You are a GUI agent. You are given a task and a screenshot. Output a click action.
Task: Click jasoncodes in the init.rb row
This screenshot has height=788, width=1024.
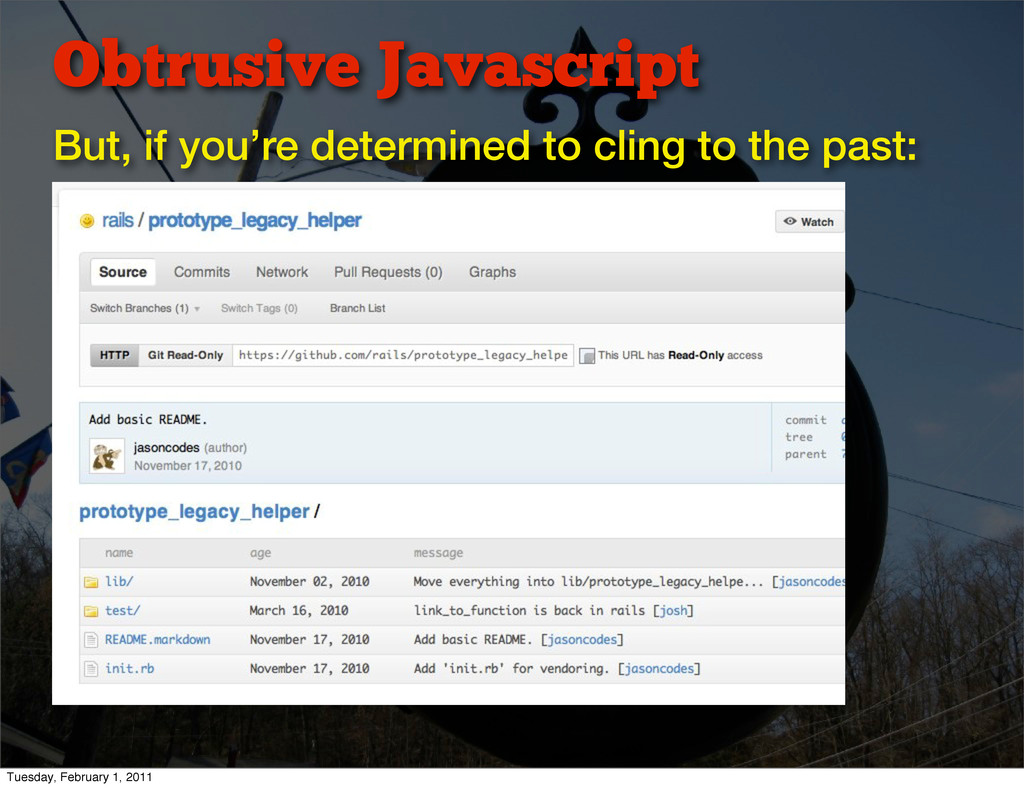point(659,669)
